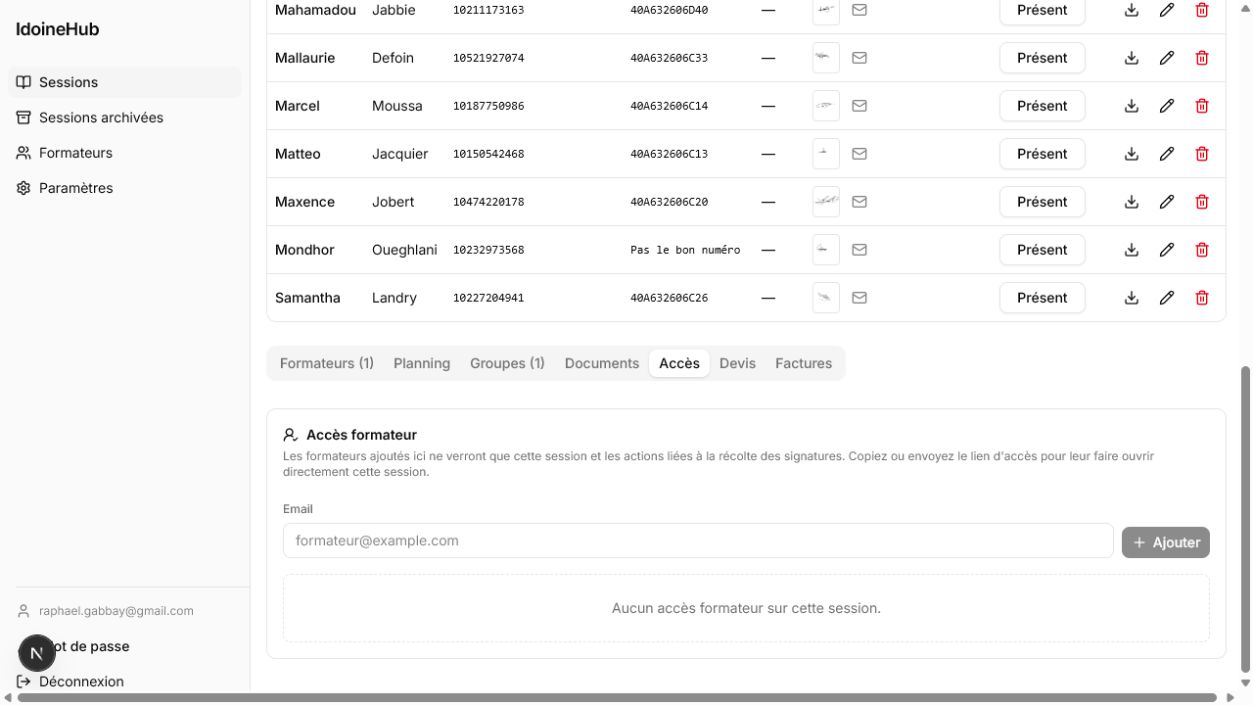Focus the formateur email input field
This screenshot has height=705, width=1253.
coord(698,541)
